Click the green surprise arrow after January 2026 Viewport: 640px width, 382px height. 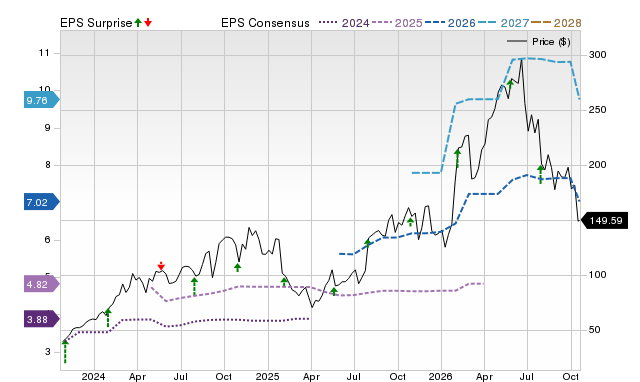point(458,159)
